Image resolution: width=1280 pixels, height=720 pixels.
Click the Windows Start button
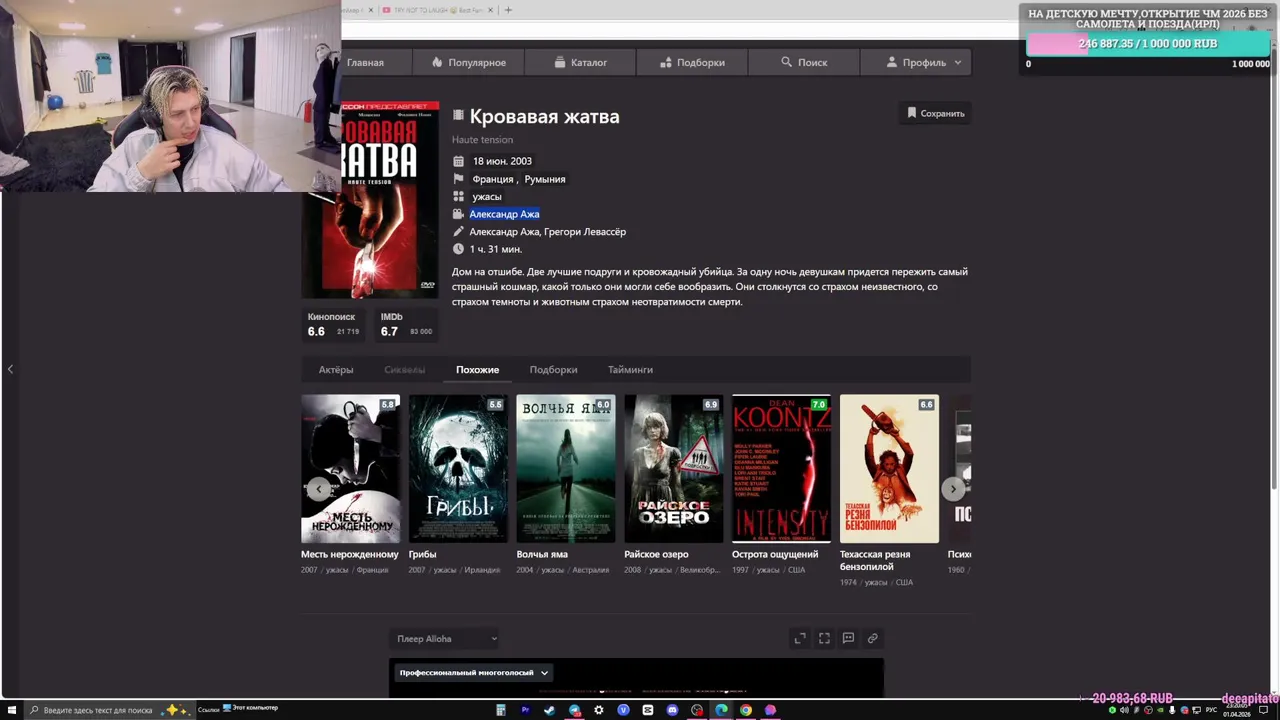pyautogui.click(x=10, y=710)
